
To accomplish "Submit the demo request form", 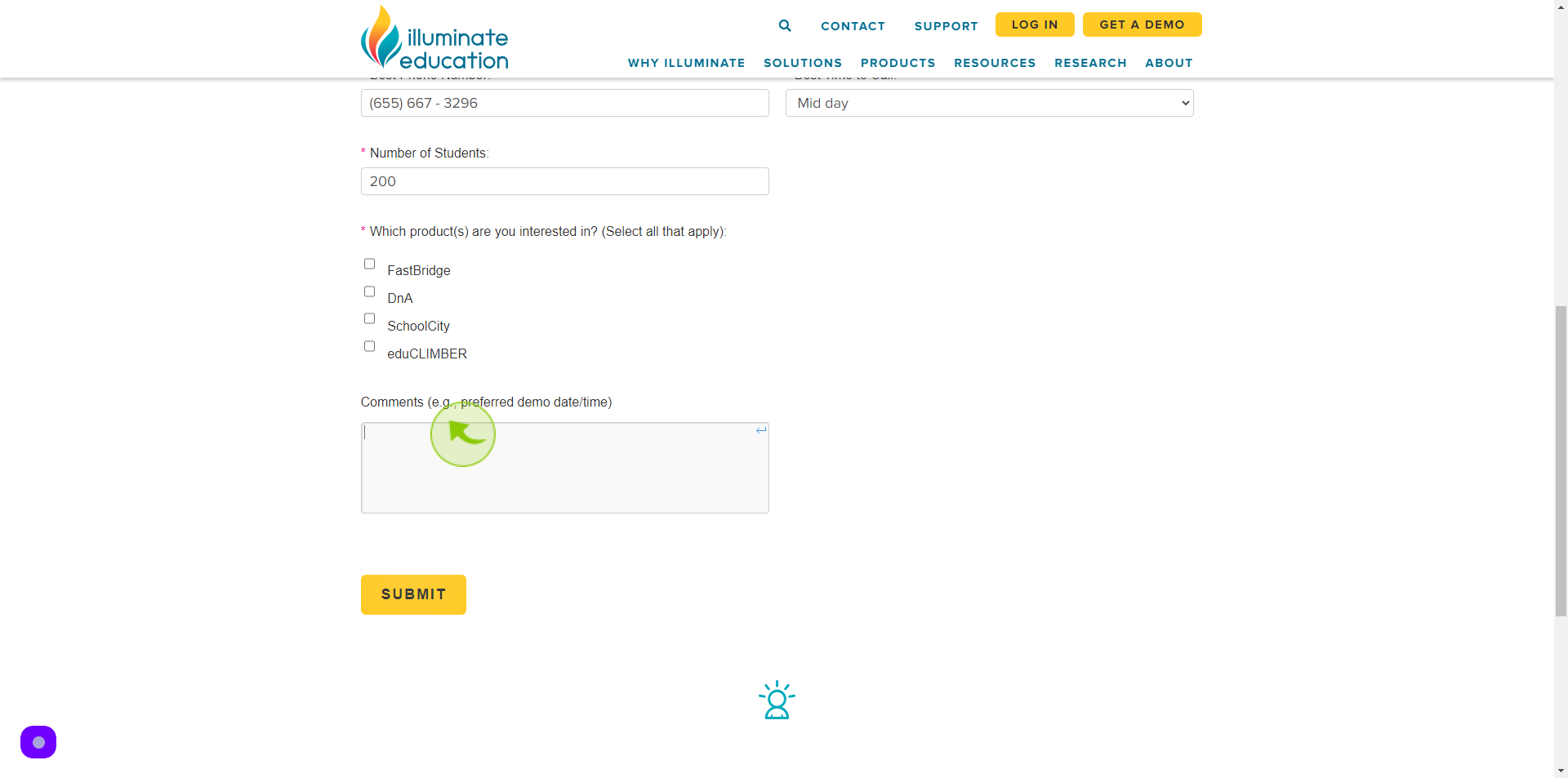I will coord(413,594).
